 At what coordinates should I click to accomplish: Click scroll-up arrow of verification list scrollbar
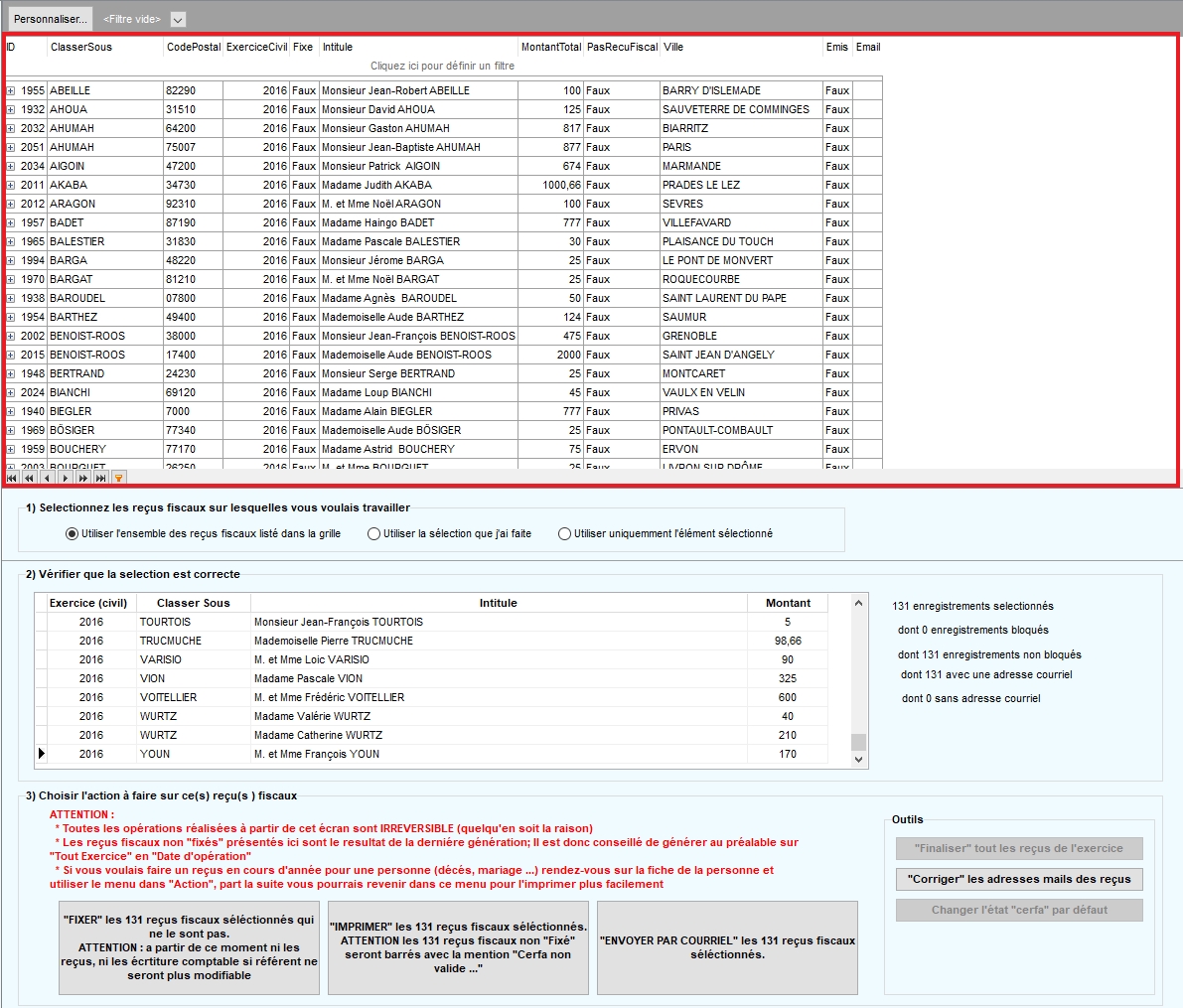coord(859,603)
